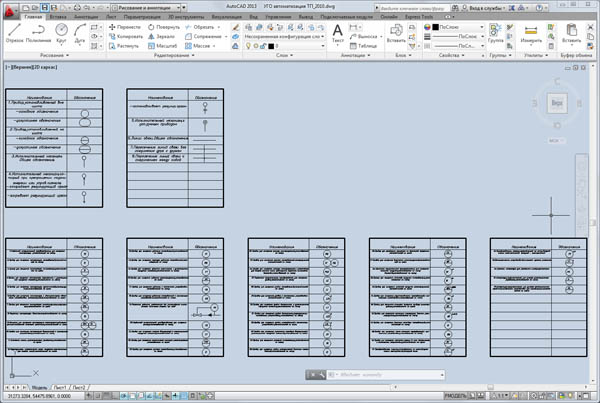Switch to the Лист1 layout tab
Screen dimensions: 600x403
pos(61,385)
